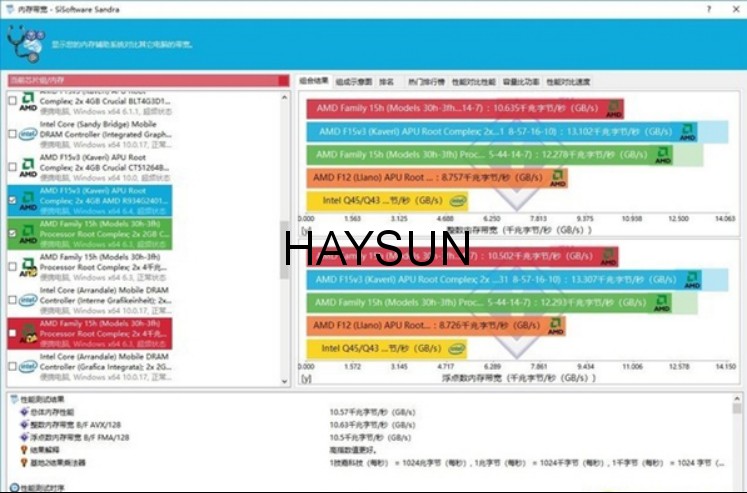This screenshot has height=493, width=747.
Task: Check the Crucial BLT4G3D1 Kaveri entry checkbox
Action: [x=13, y=101]
